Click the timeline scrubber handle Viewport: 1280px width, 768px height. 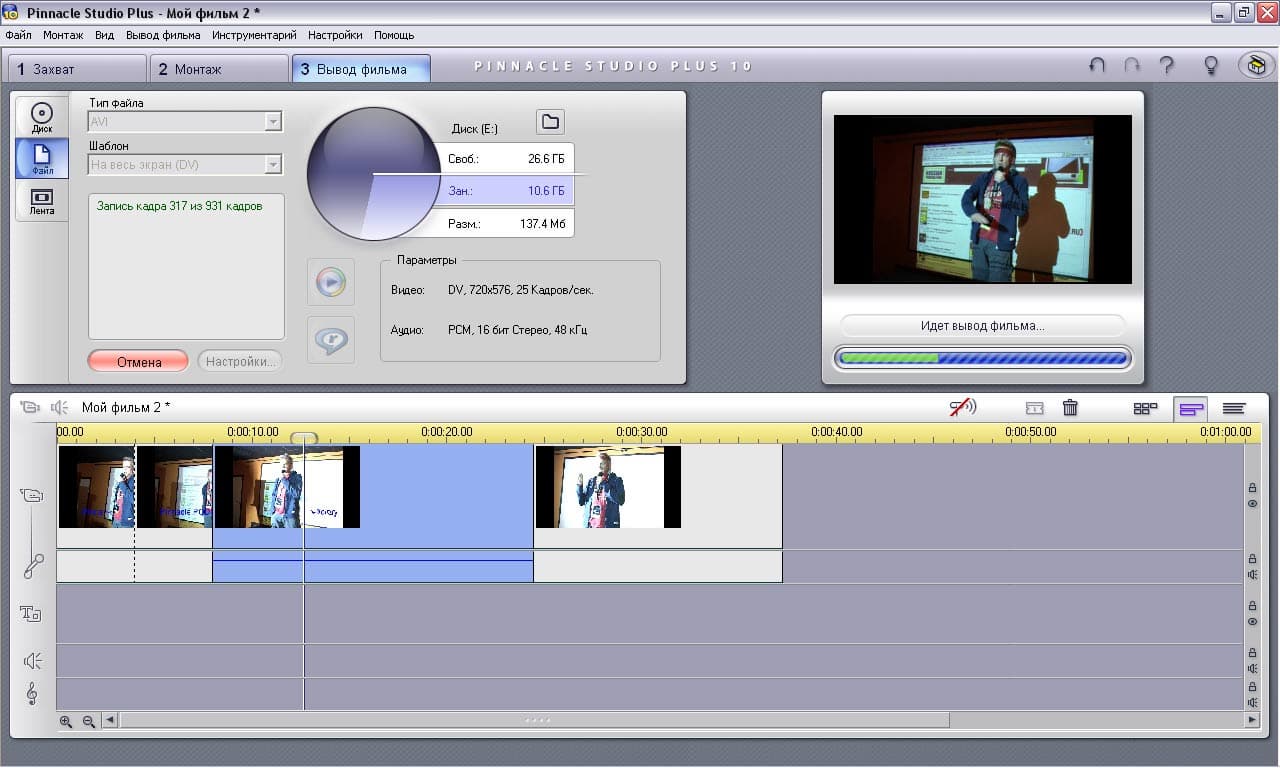click(304, 438)
